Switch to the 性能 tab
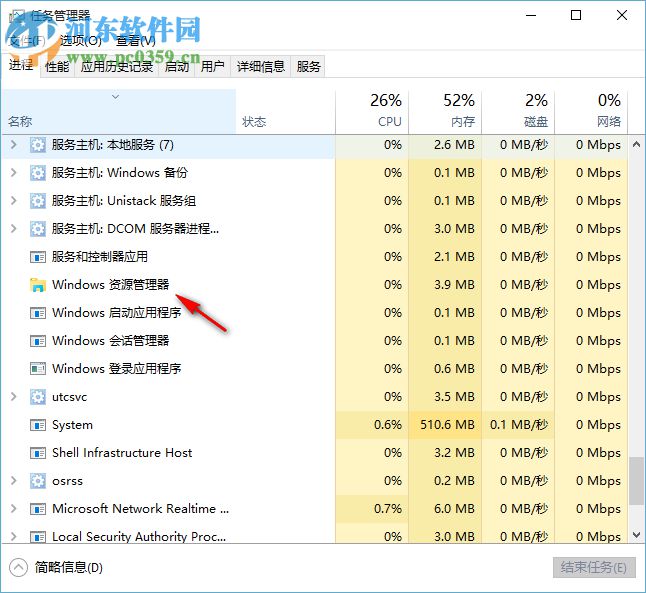This screenshot has height=593, width=646. [x=57, y=67]
